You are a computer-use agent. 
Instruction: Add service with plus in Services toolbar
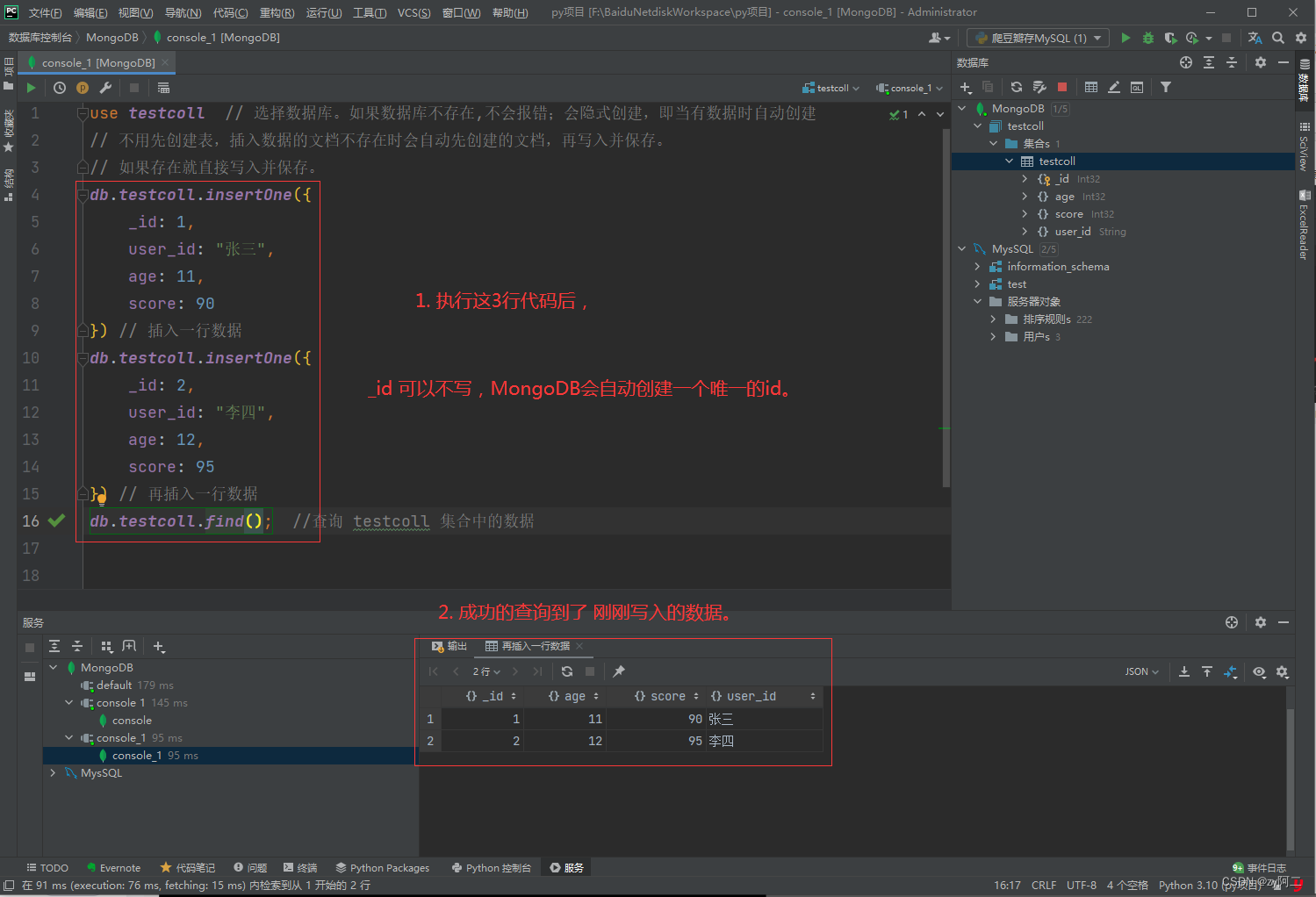pos(159,646)
